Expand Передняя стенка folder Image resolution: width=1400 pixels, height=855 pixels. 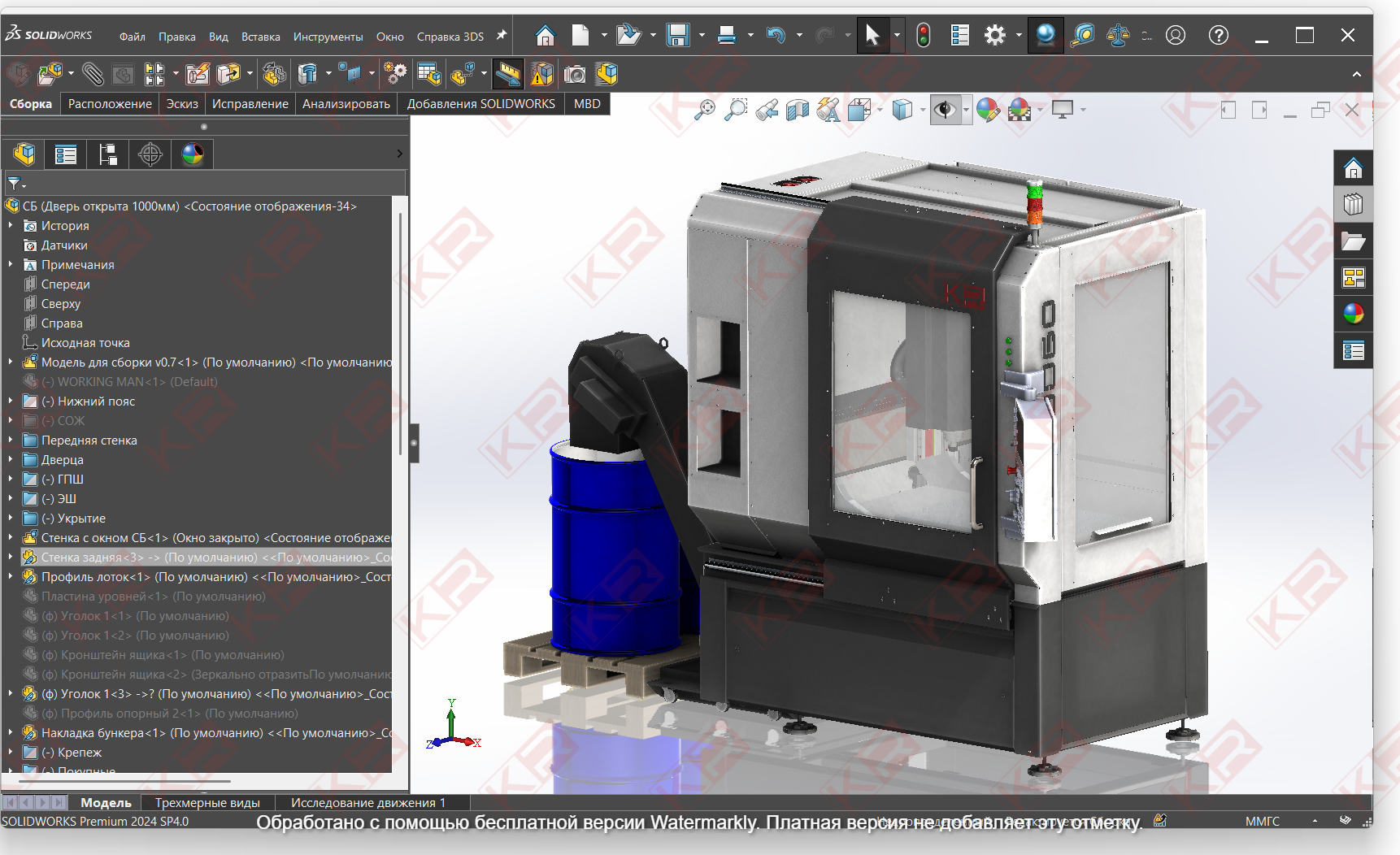11,441
